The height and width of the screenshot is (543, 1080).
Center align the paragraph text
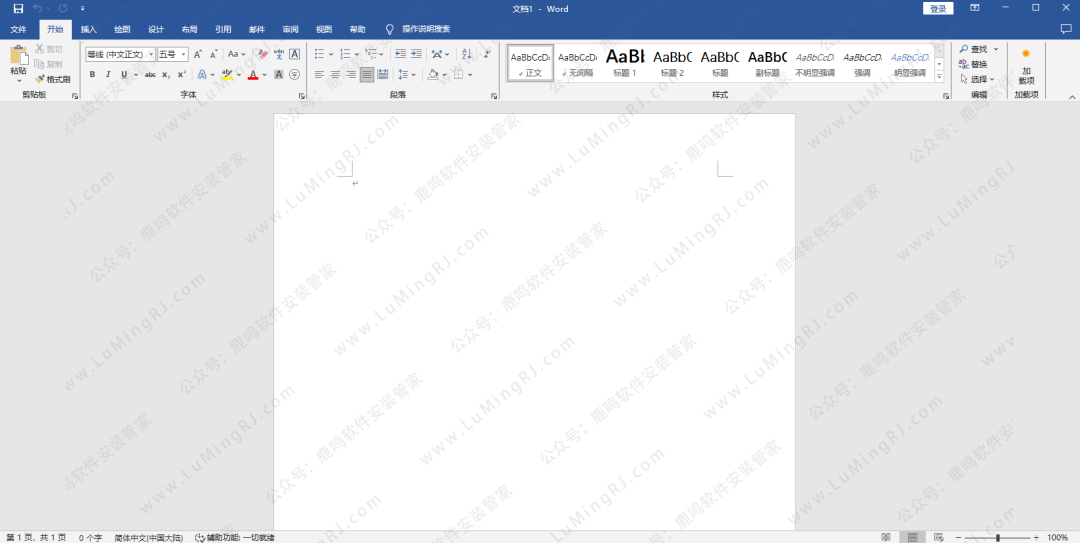point(335,75)
